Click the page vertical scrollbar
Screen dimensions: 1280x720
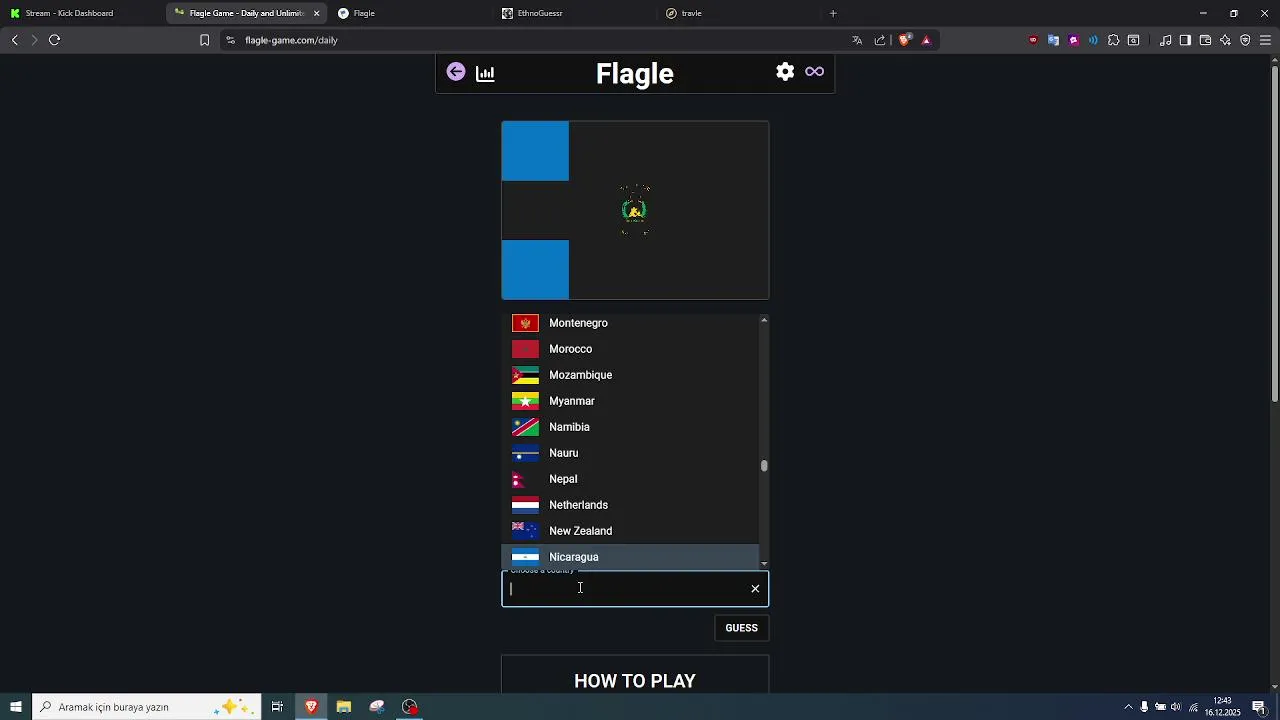tap(1274, 235)
